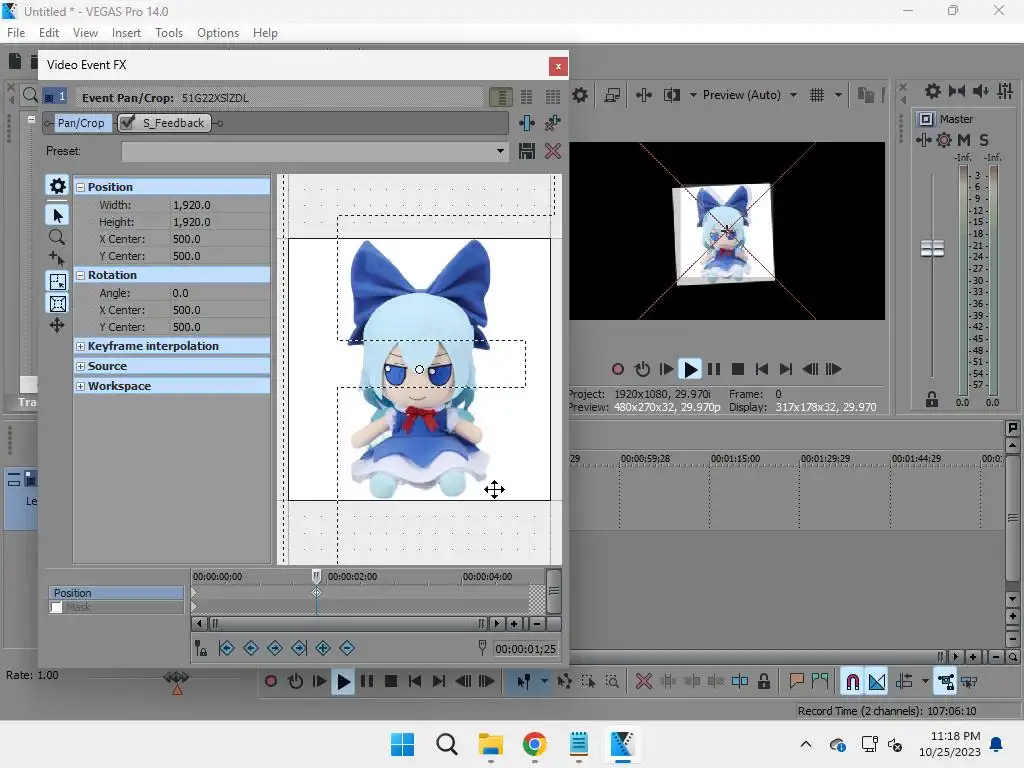
Task: Open Master Bus audio properties gear
Action: (933, 91)
